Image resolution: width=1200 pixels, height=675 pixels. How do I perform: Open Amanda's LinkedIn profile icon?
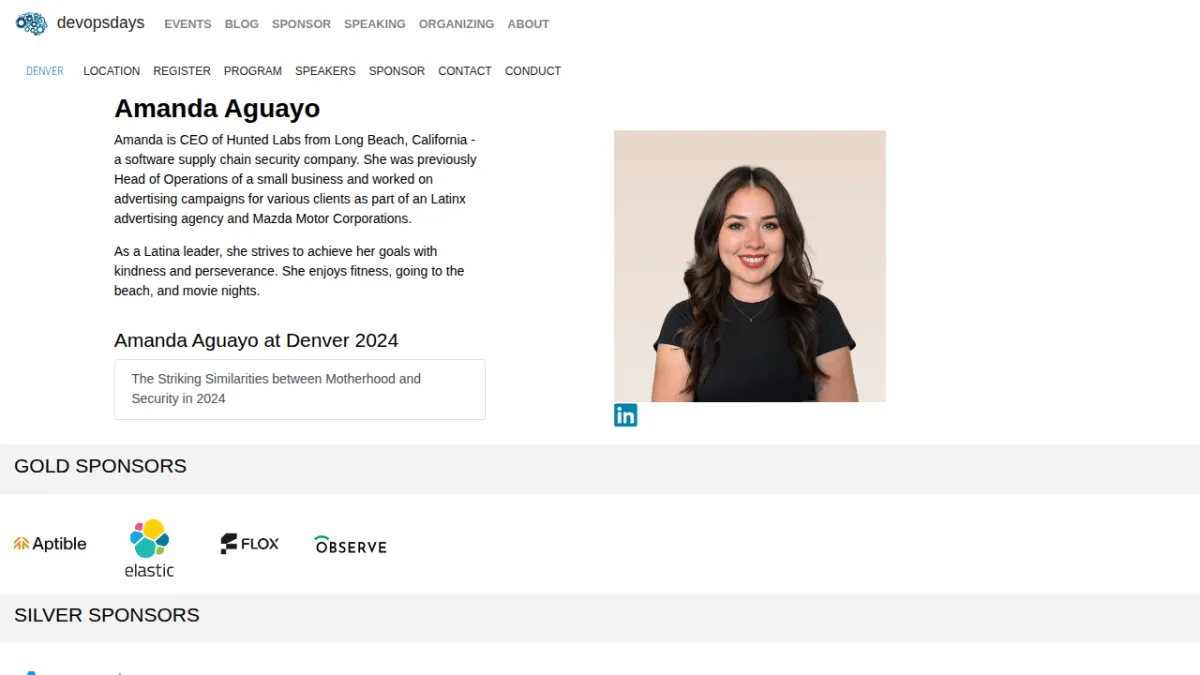[x=625, y=415]
